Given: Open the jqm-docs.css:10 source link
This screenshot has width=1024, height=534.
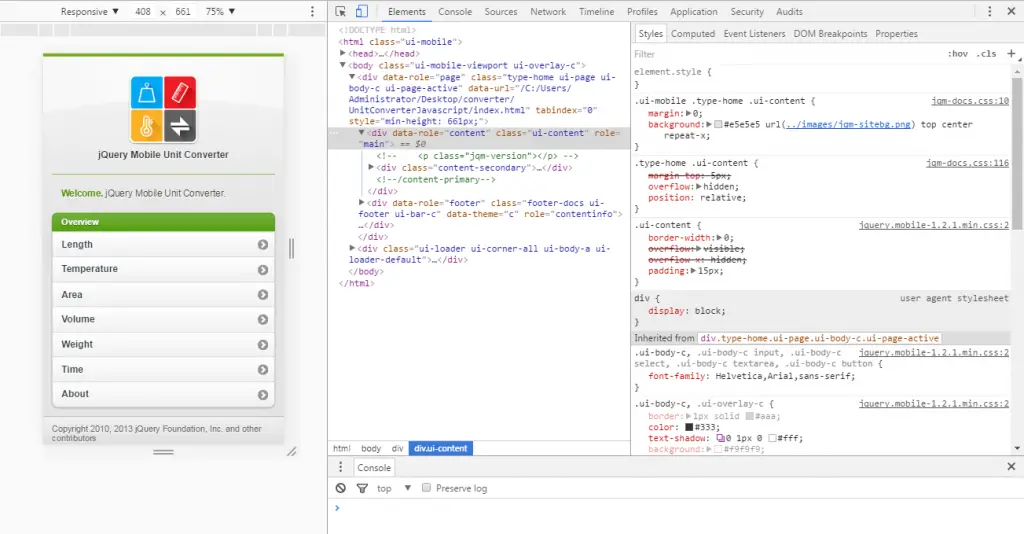Looking at the screenshot, I should tap(969, 101).
